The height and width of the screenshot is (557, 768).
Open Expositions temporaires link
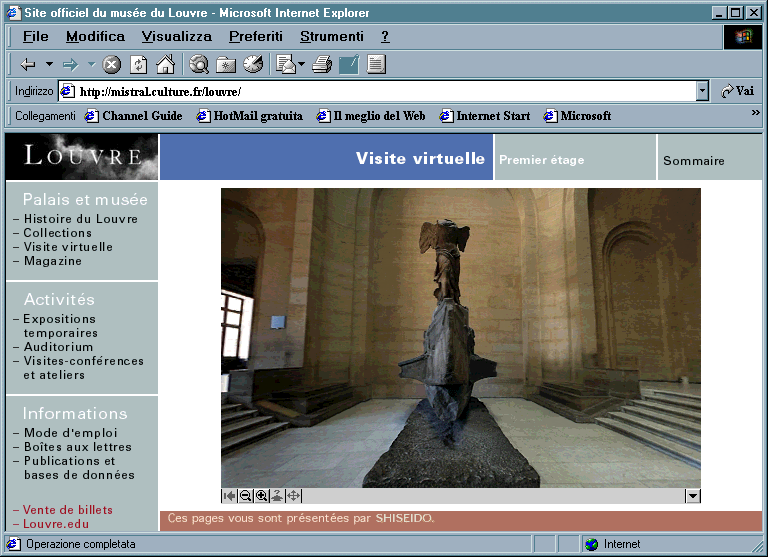(x=60, y=326)
